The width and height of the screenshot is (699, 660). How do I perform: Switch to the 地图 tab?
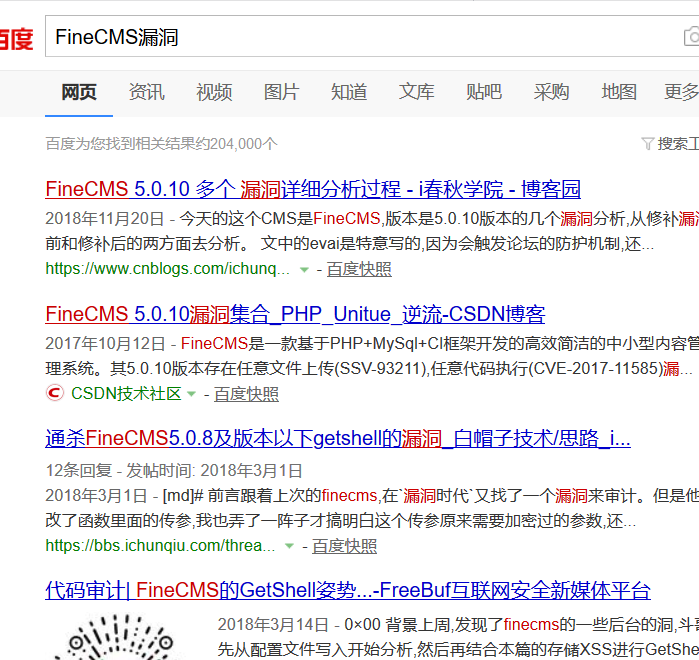coord(619,92)
